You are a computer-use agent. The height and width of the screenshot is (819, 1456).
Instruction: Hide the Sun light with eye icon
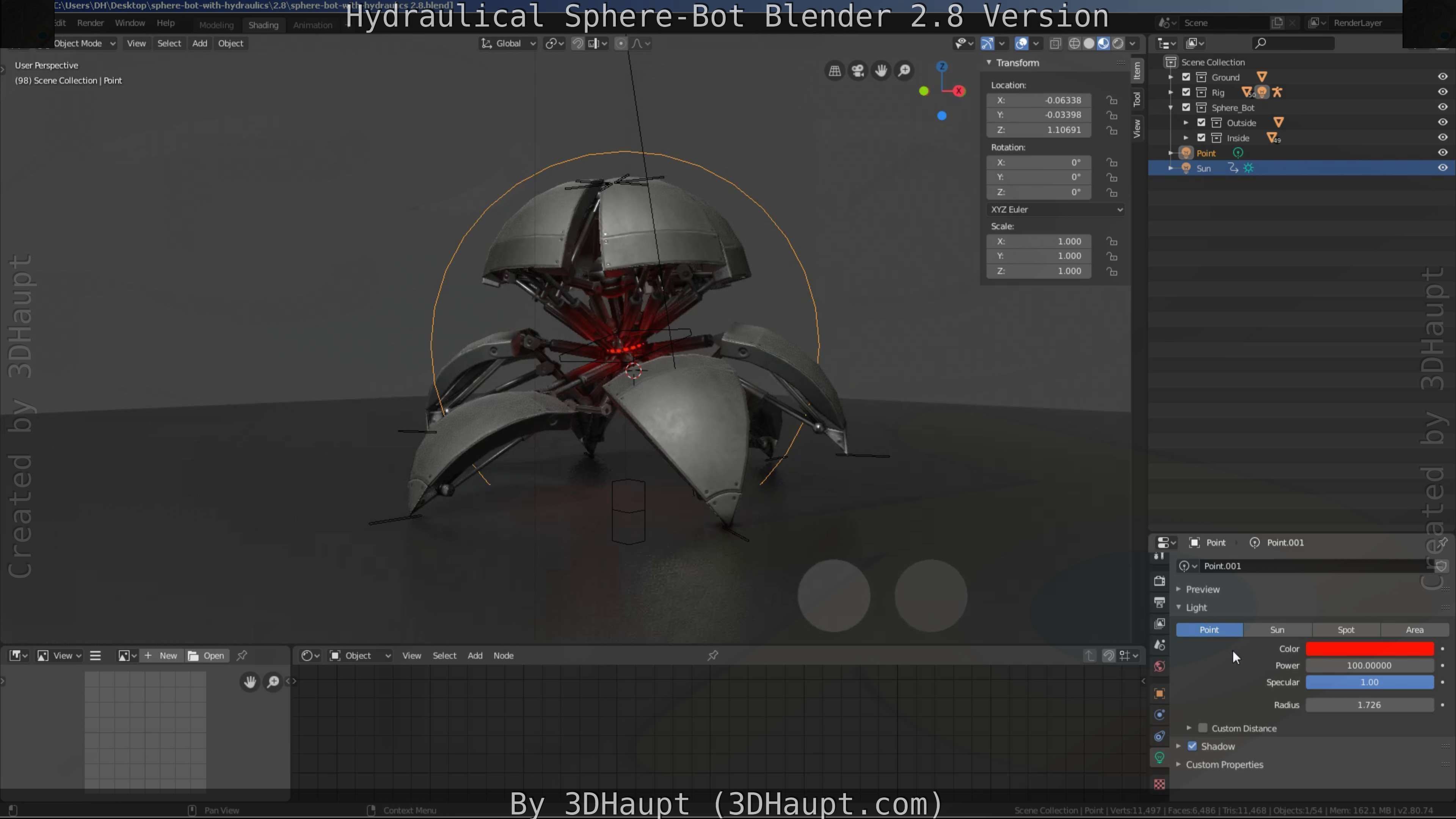click(1442, 168)
